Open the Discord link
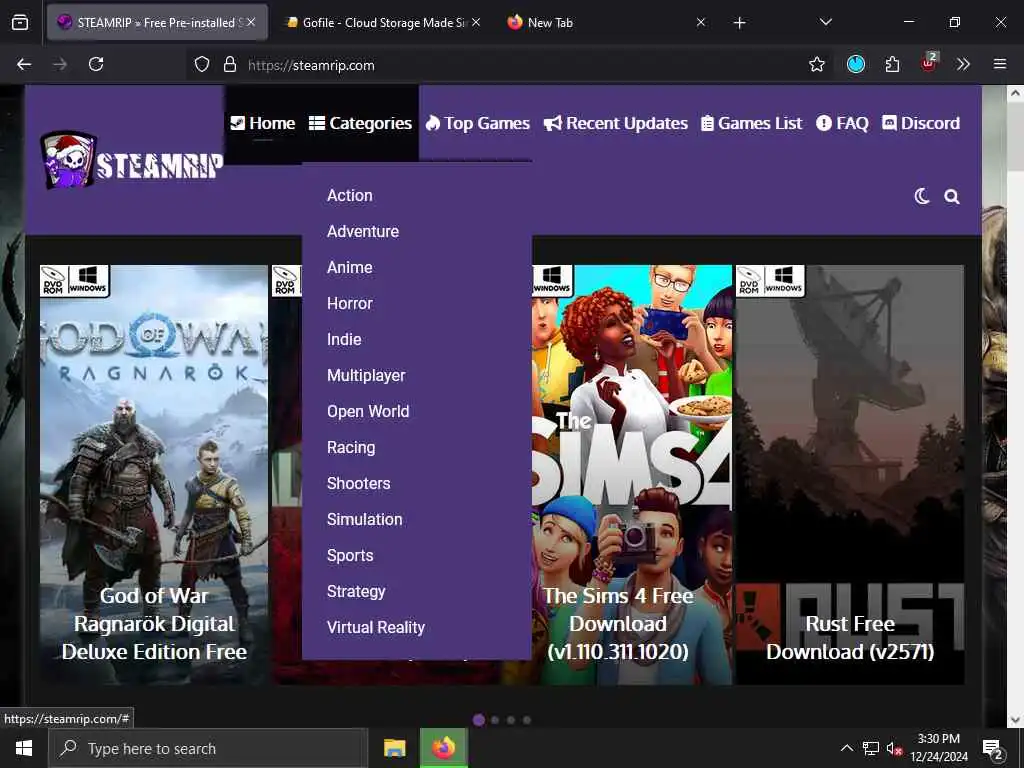The image size is (1024, 768). pyautogui.click(x=921, y=123)
